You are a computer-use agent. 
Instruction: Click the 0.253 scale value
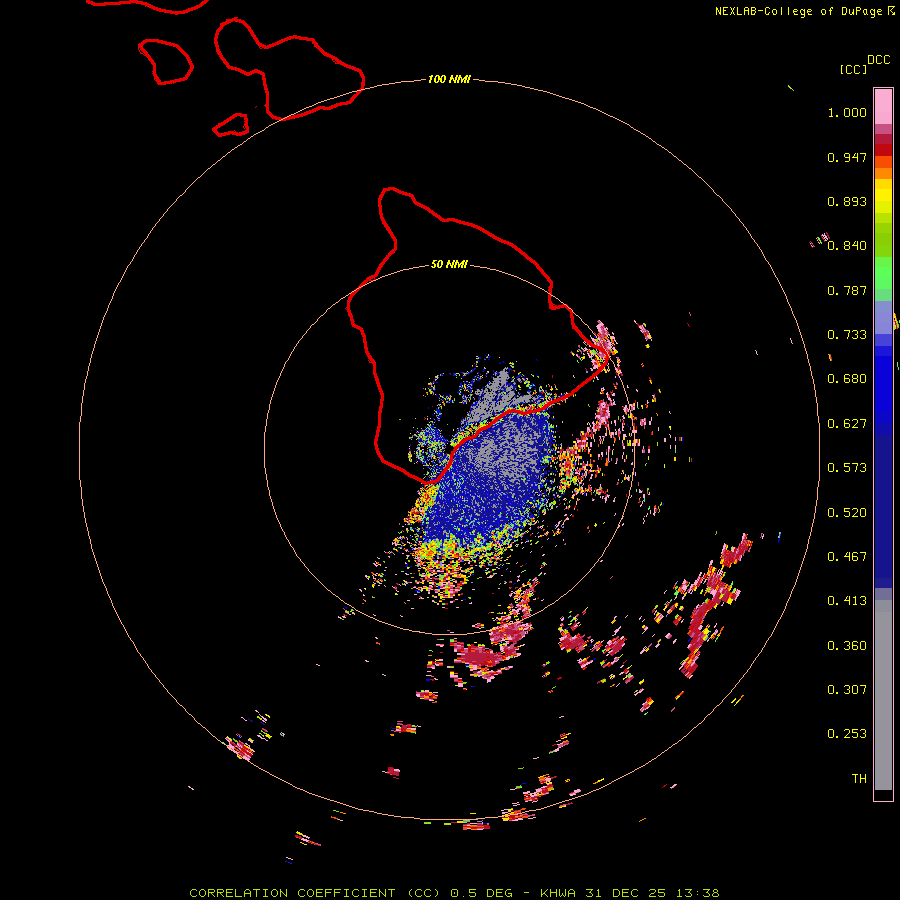tap(847, 734)
